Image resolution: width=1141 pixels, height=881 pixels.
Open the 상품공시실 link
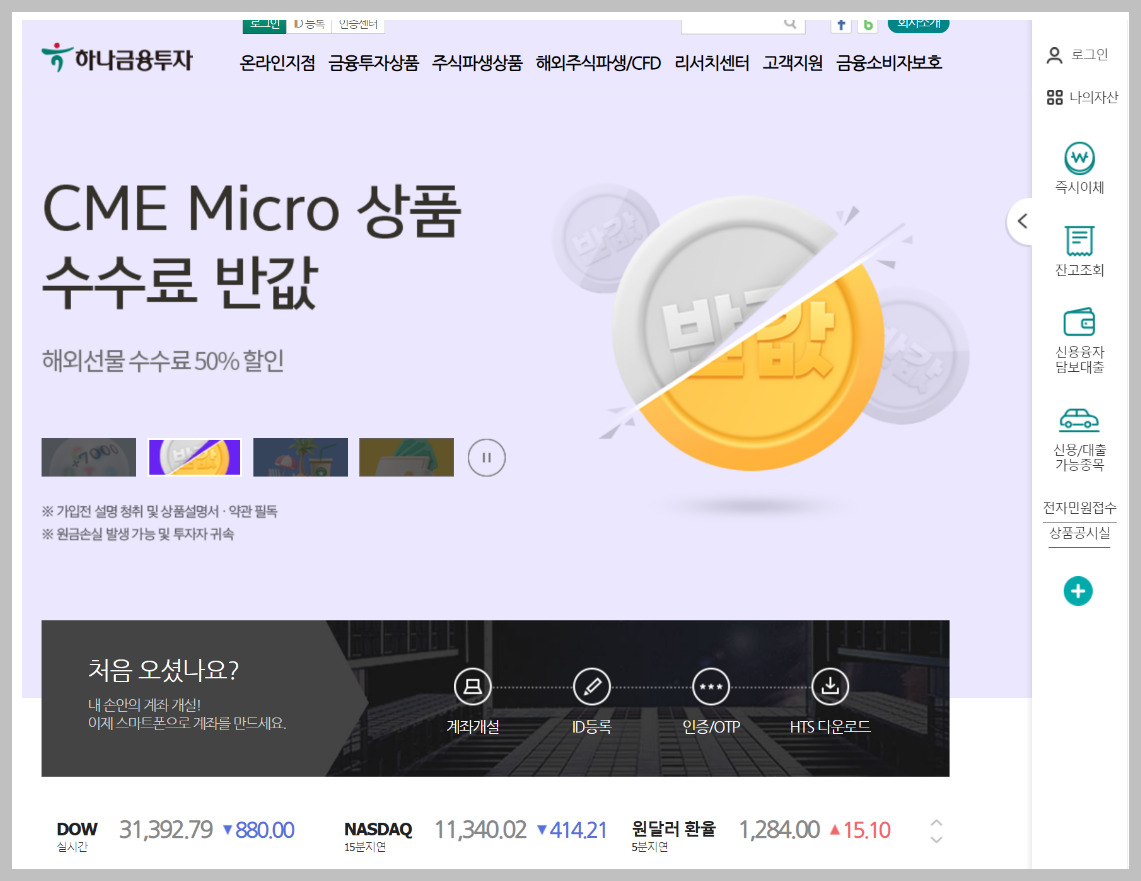click(1080, 533)
